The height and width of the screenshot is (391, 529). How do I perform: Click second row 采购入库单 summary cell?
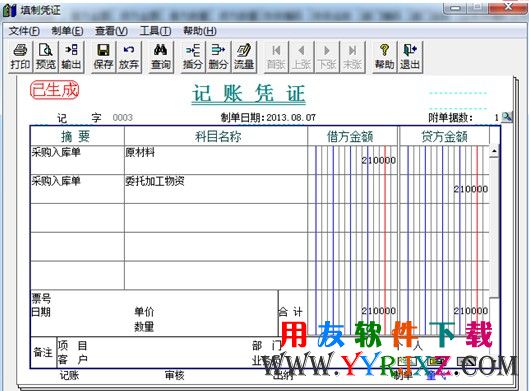click(x=77, y=189)
